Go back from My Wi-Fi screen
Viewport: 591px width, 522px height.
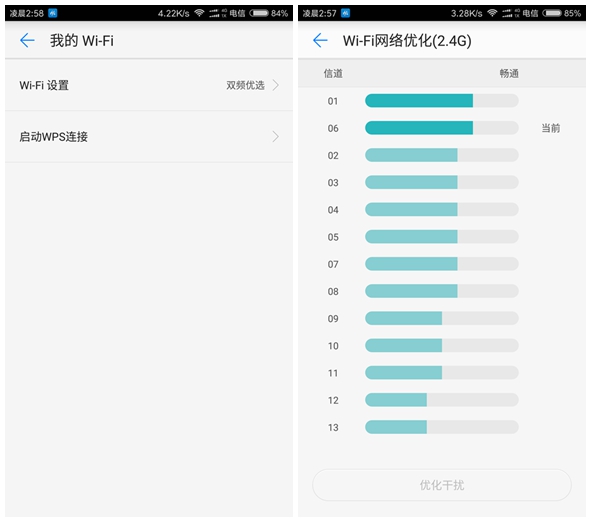(27, 40)
